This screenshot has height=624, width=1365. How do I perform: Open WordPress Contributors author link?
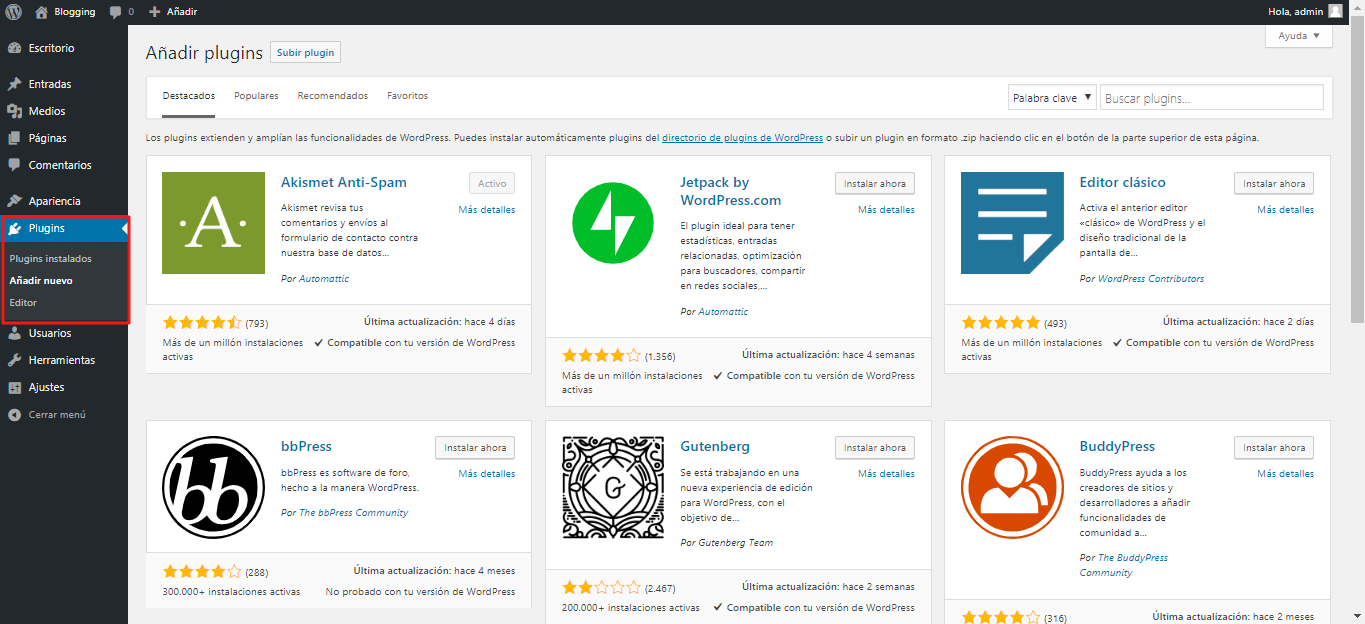(x=1151, y=279)
